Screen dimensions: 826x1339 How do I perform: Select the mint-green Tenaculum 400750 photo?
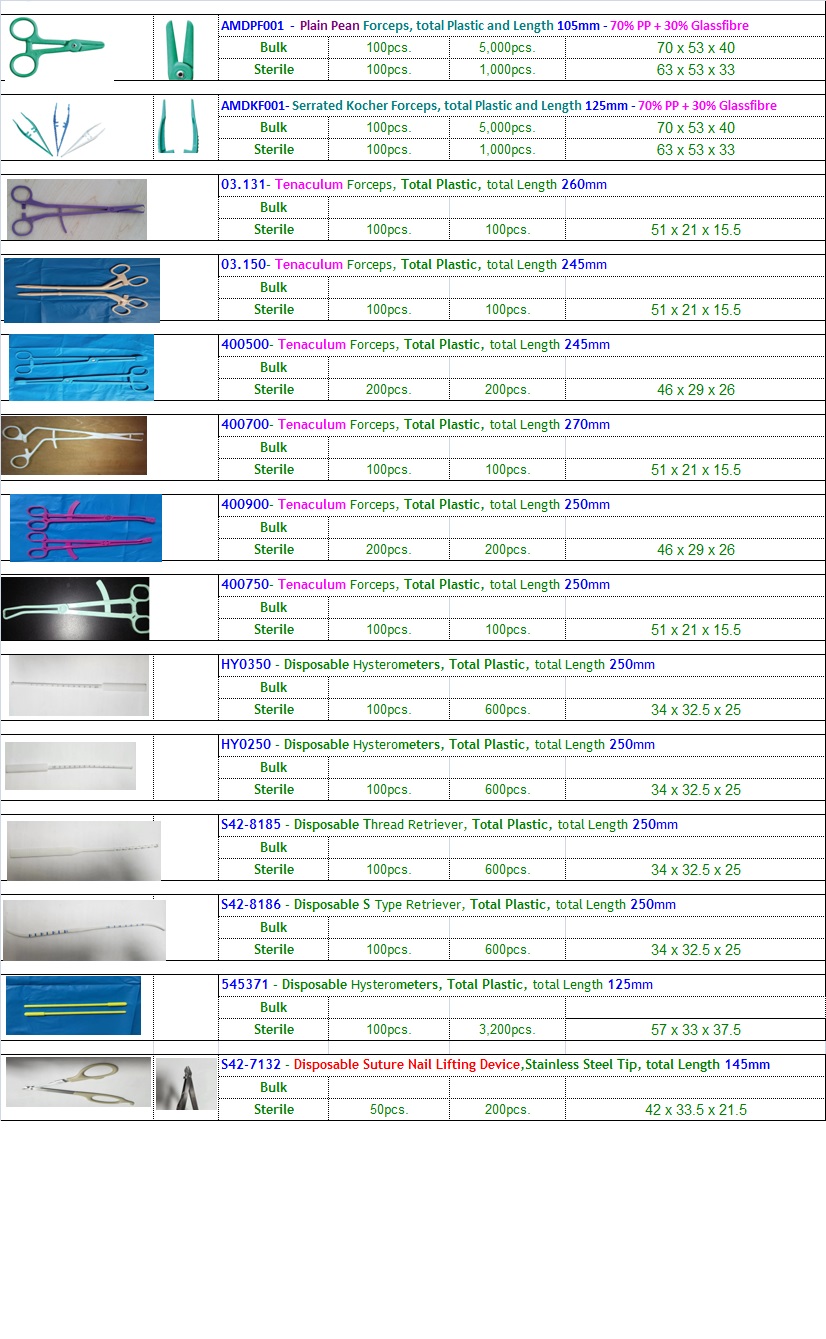pos(75,608)
